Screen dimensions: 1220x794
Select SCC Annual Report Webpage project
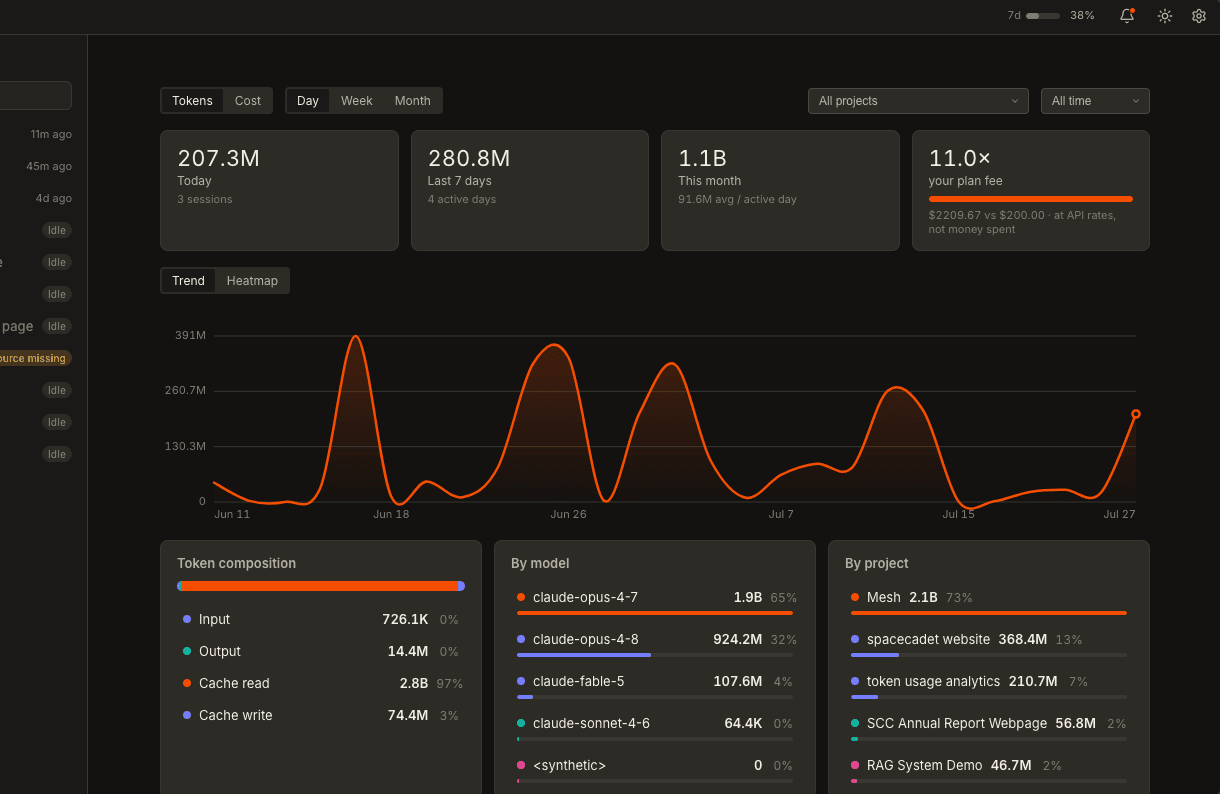[x=989, y=729]
